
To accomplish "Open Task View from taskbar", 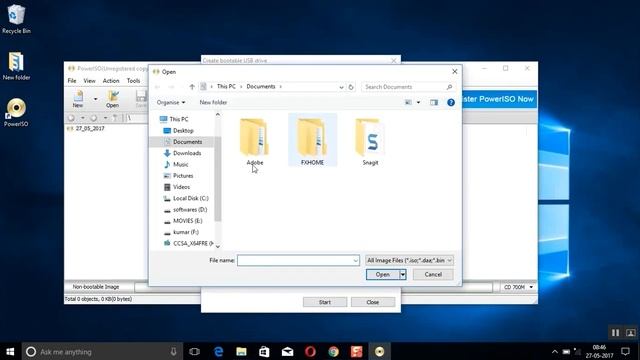I will 195,351.
